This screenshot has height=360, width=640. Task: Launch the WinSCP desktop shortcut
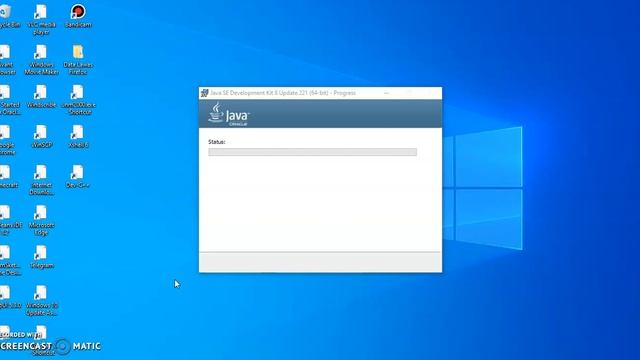[41, 136]
